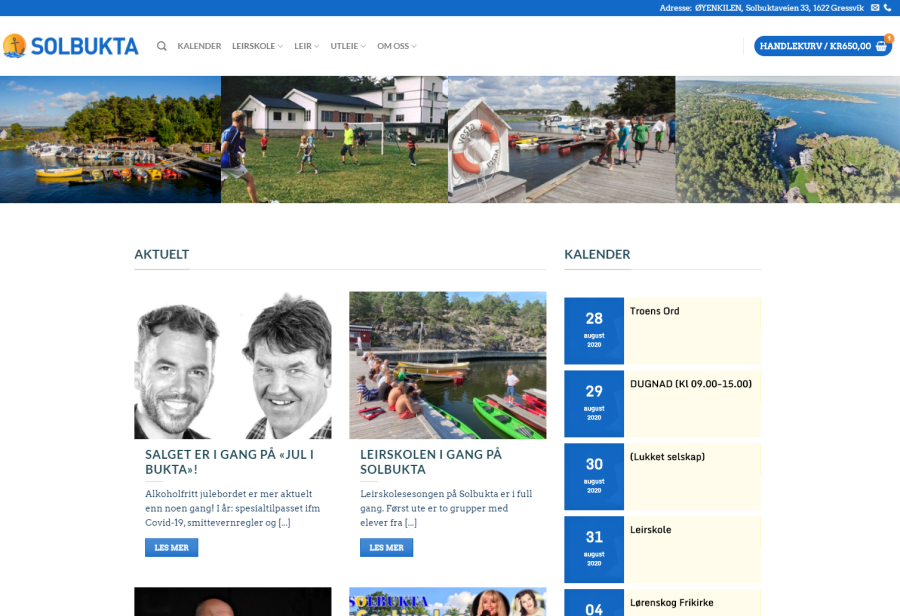Expand the Leirskole dropdown menu
Screen dimensions: 900x616
(257, 46)
